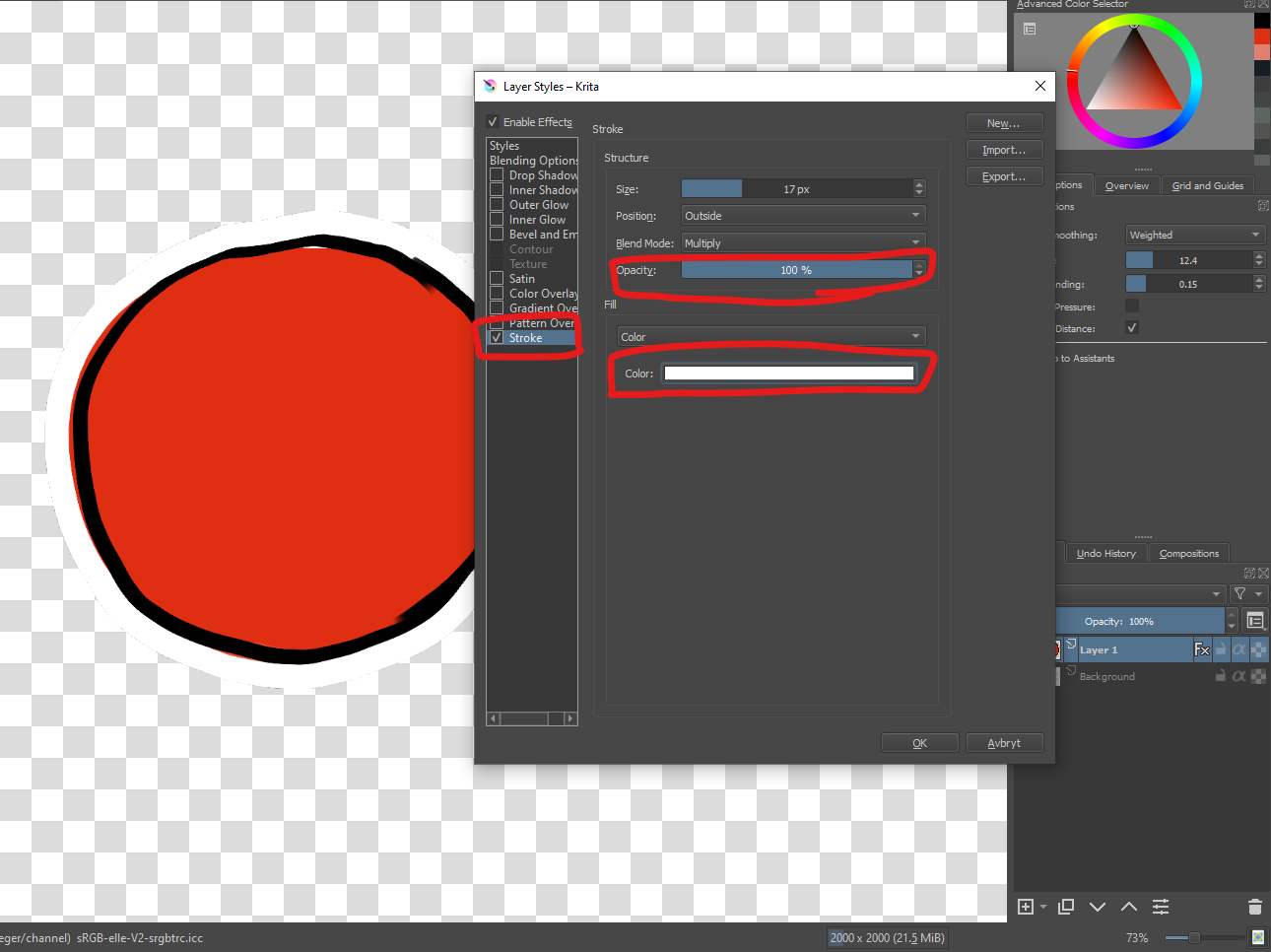Enable the Outer Glow style checkbox
The image size is (1271, 952).
pos(497,205)
